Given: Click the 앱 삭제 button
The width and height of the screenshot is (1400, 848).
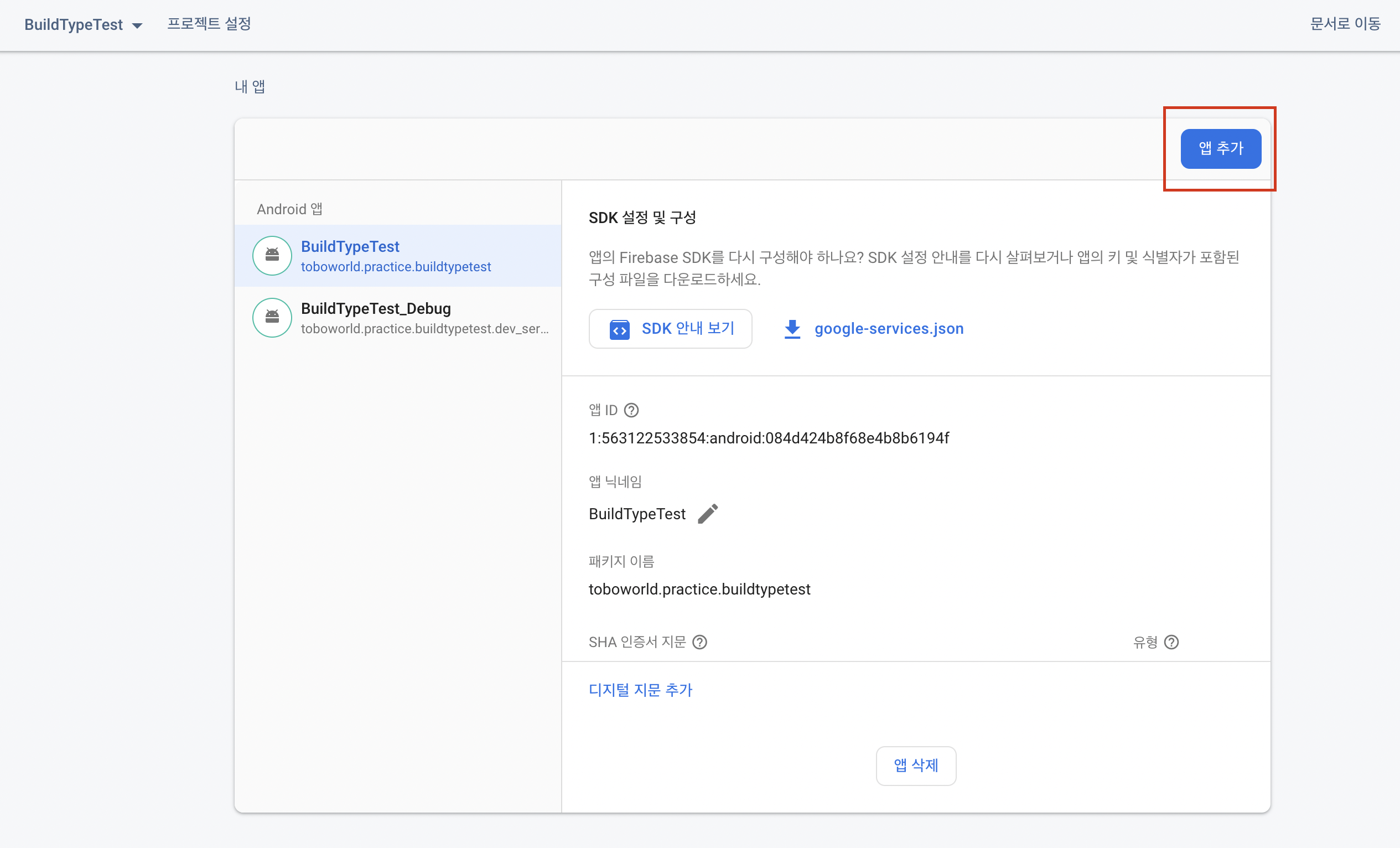Looking at the screenshot, I should pos(916,766).
